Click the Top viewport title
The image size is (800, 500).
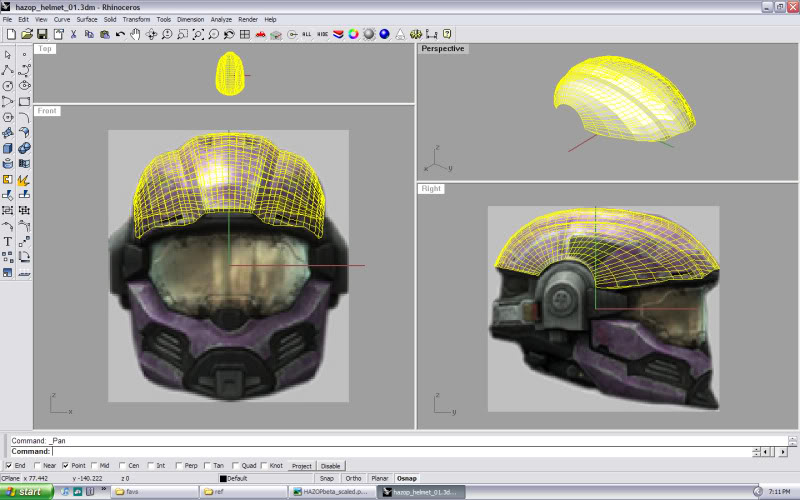pyautogui.click(x=45, y=48)
